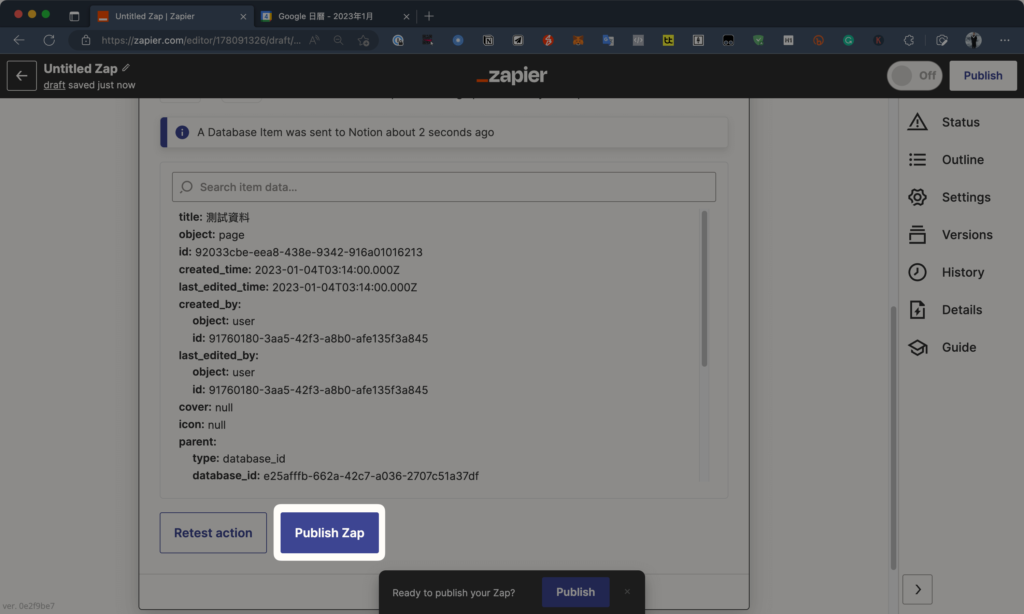Click the favorites star icon in address bar
Viewport: 1024px width, 614px height.
364,40
